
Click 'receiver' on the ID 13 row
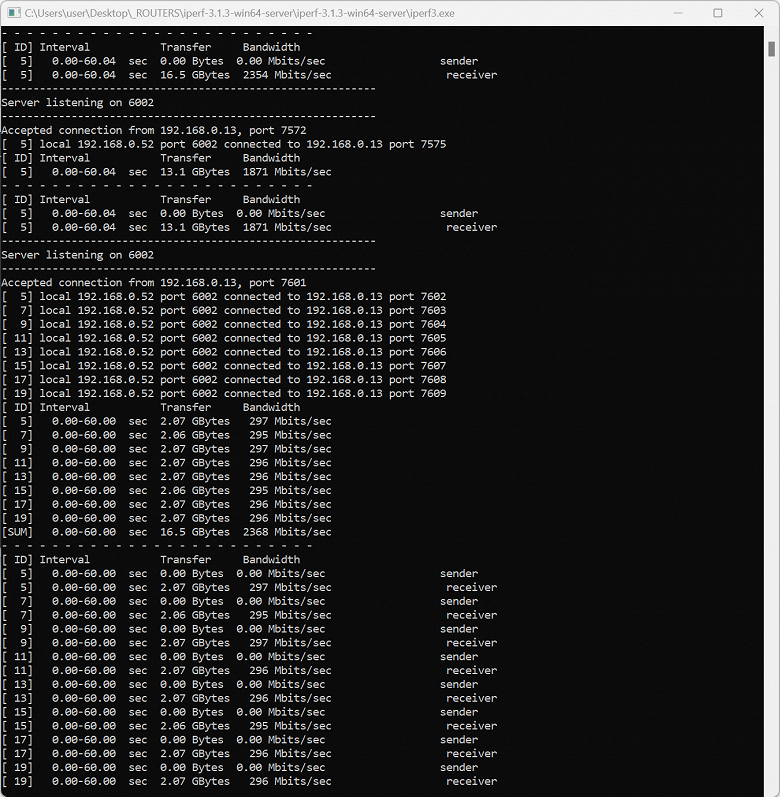point(472,698)
